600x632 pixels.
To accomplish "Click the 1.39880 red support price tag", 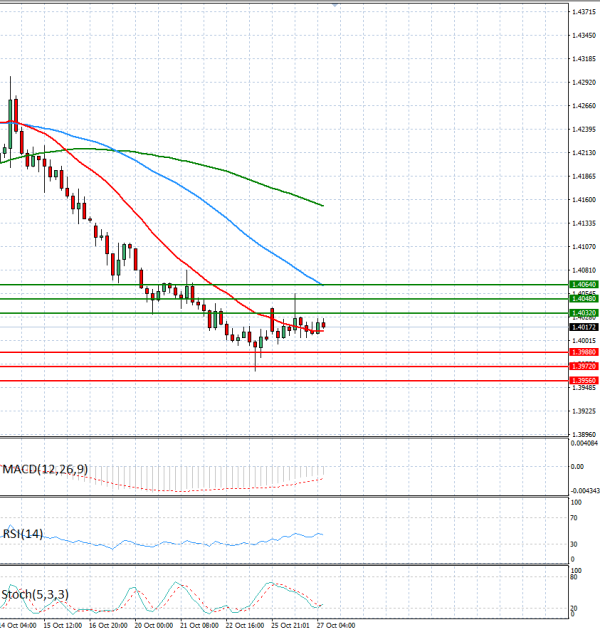I will (x=584, y=352).
